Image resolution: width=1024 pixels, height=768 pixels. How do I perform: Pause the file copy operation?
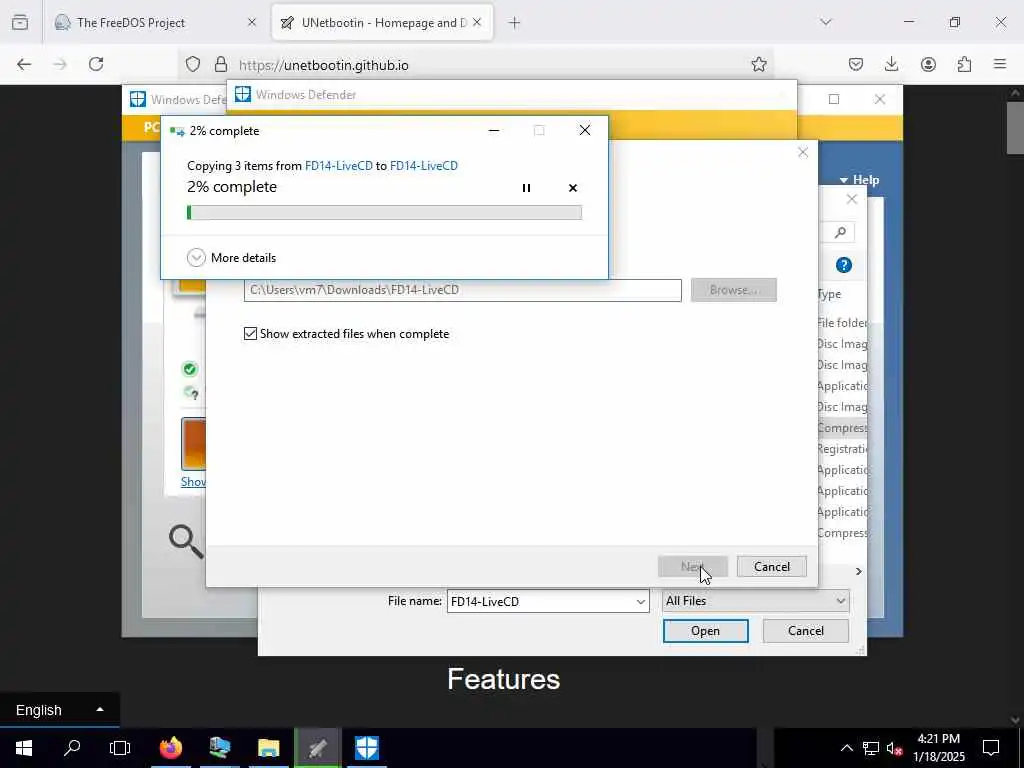click(526, 188)
